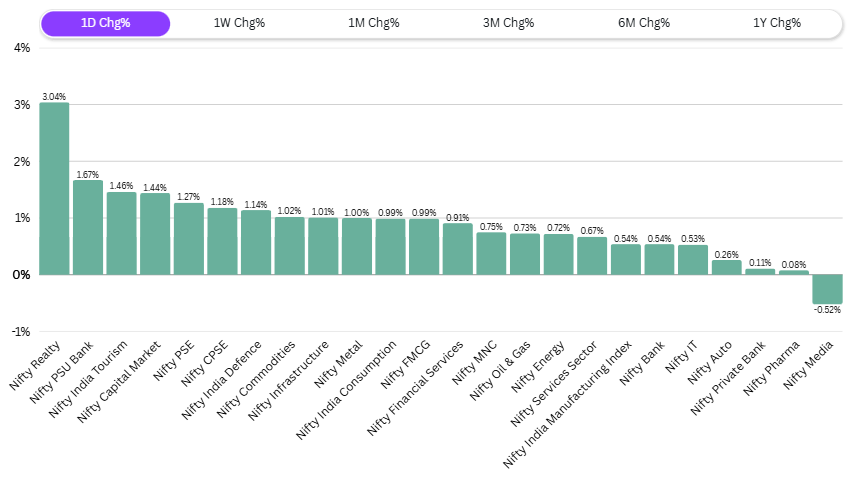This screenshot has width=863, height=482.
Task: Select the Nifty IT bar
Action: pos(692,260)
